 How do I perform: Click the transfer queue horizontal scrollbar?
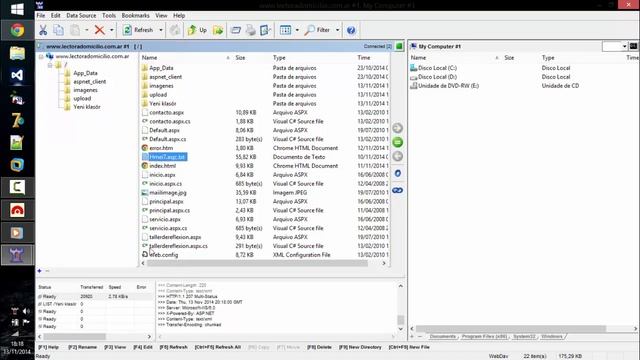(x=75, y=337)
